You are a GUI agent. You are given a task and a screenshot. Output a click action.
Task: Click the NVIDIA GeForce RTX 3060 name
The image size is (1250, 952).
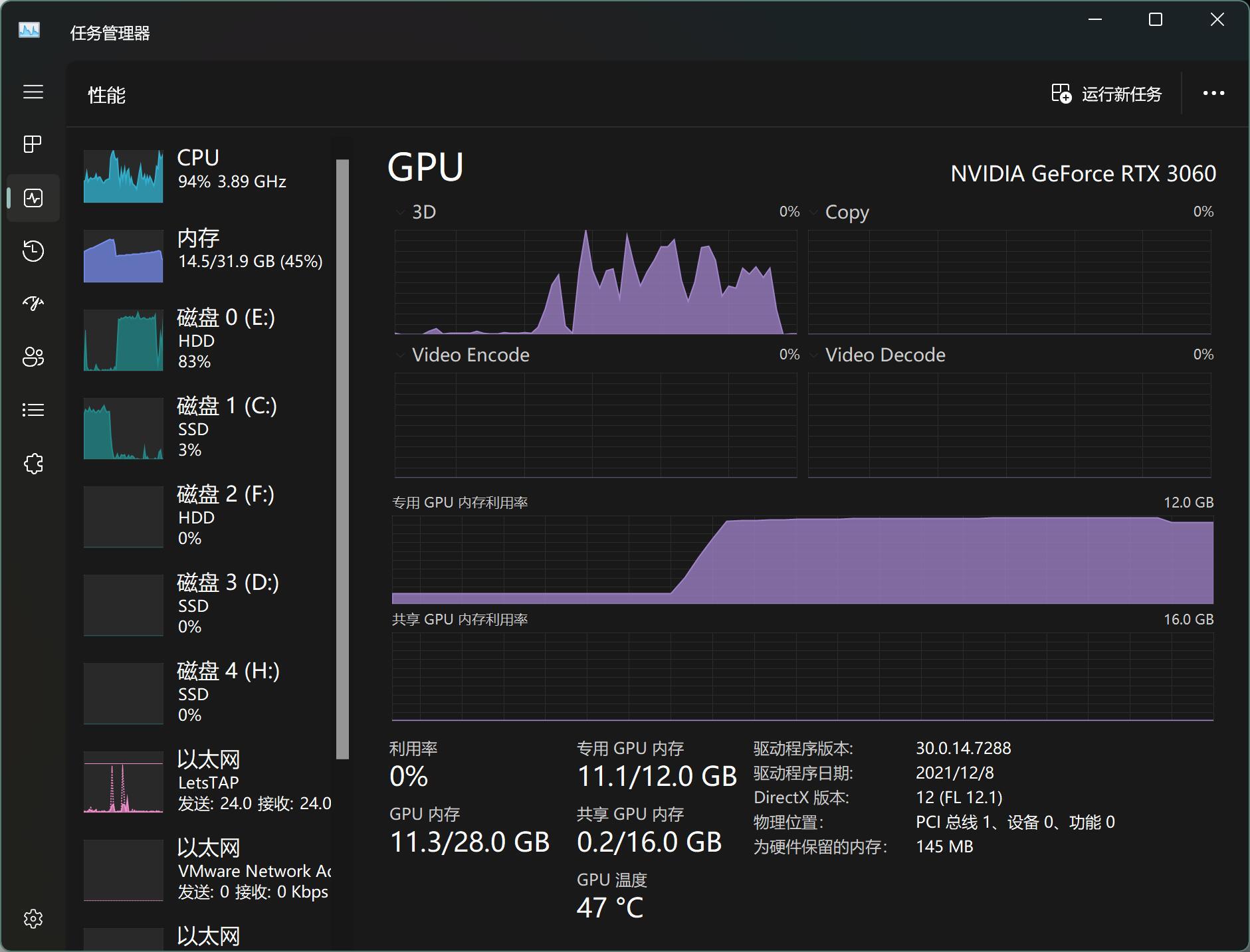click(x=1083, y=174)
